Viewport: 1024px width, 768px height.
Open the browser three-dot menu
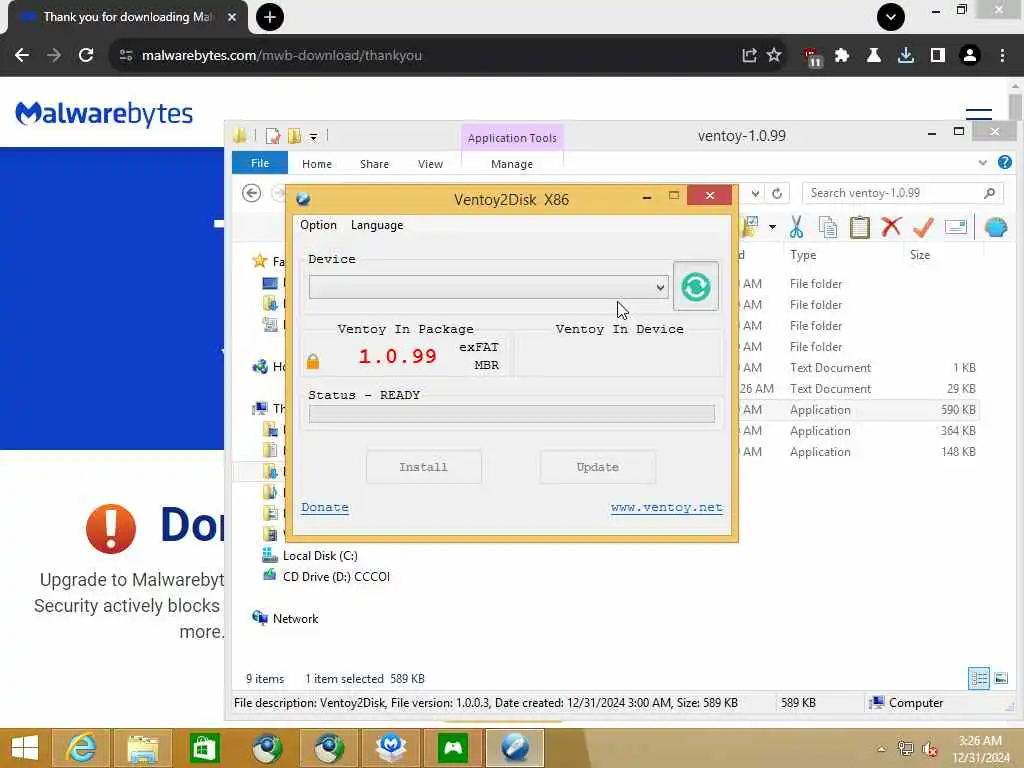click(1002, 56)
